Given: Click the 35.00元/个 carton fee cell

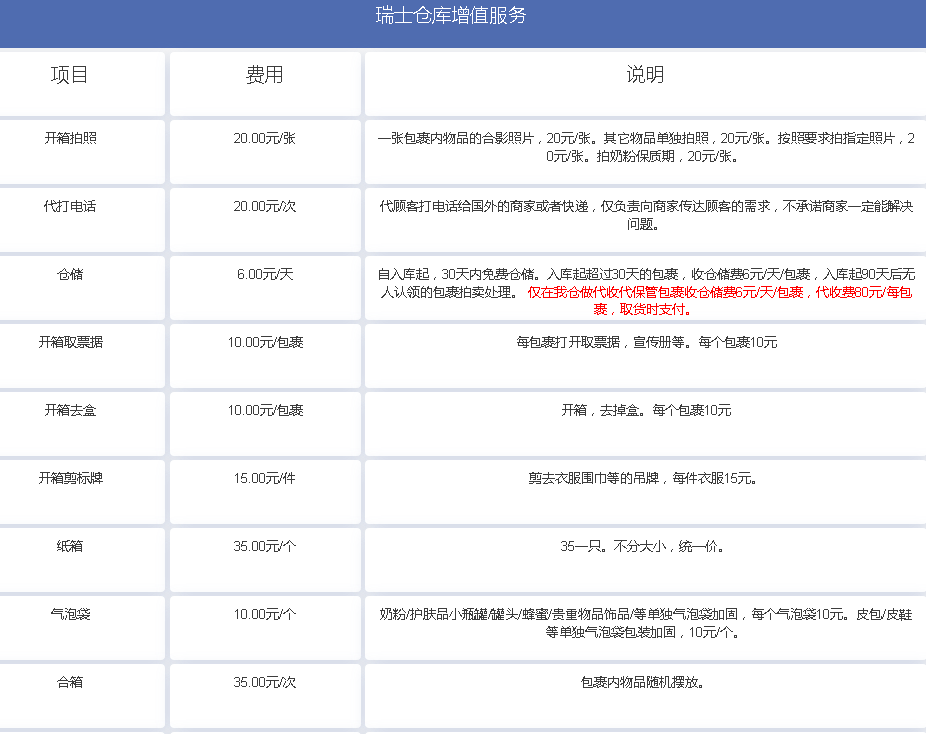Looking at the screenshot, I should pos(265,546).
